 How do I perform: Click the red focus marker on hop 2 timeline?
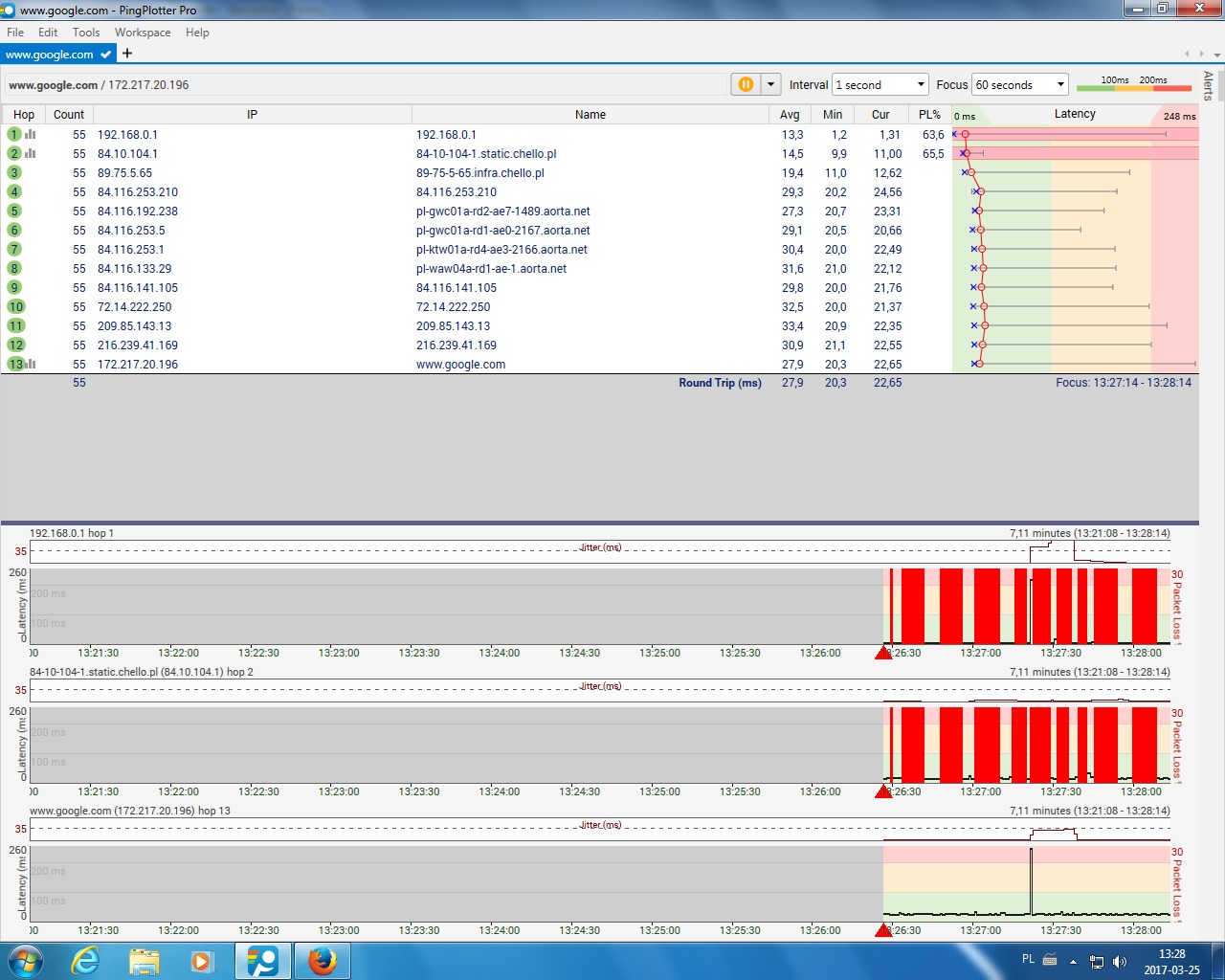(883, 791)
